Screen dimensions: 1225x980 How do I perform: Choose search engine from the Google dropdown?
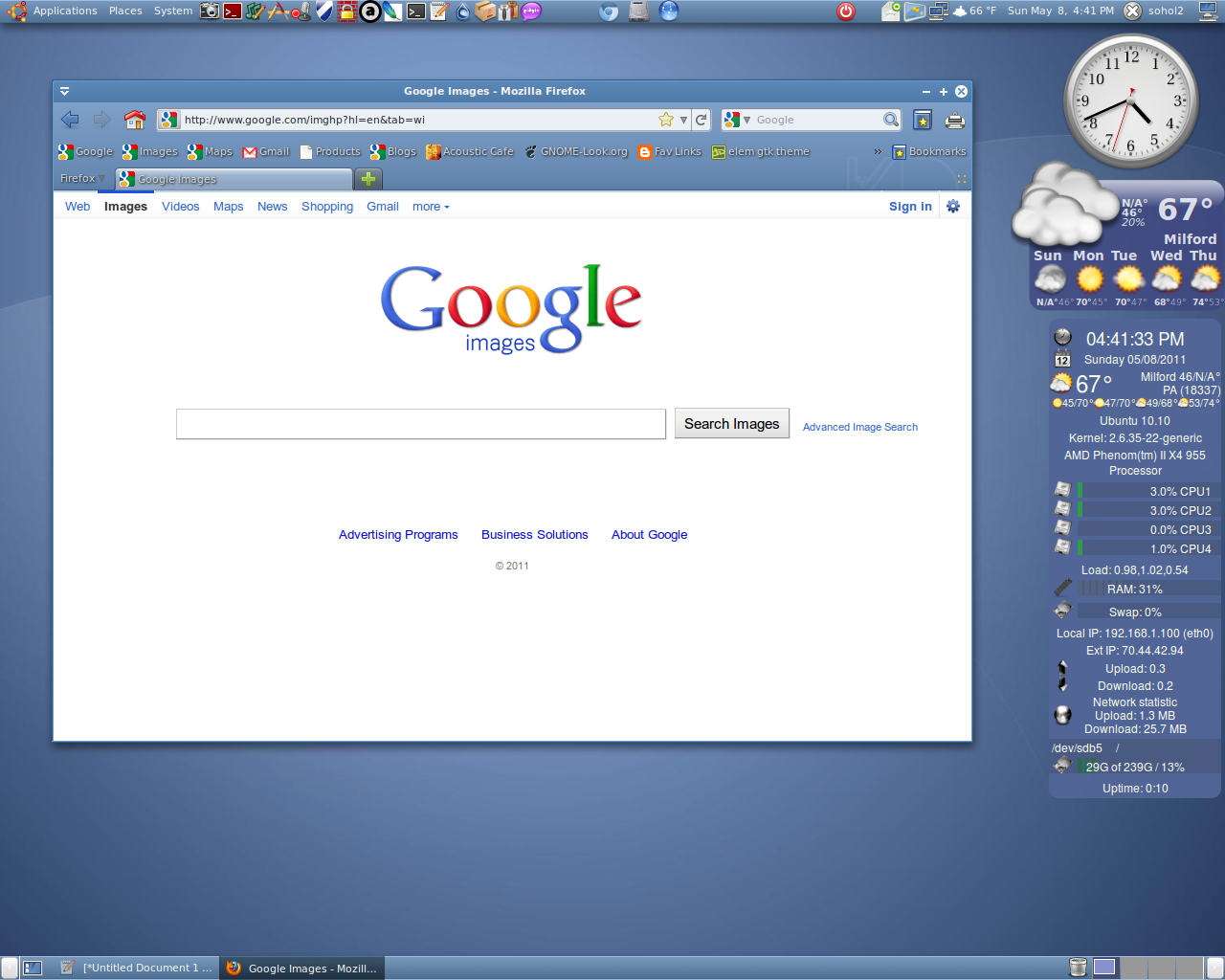[737, 120]
